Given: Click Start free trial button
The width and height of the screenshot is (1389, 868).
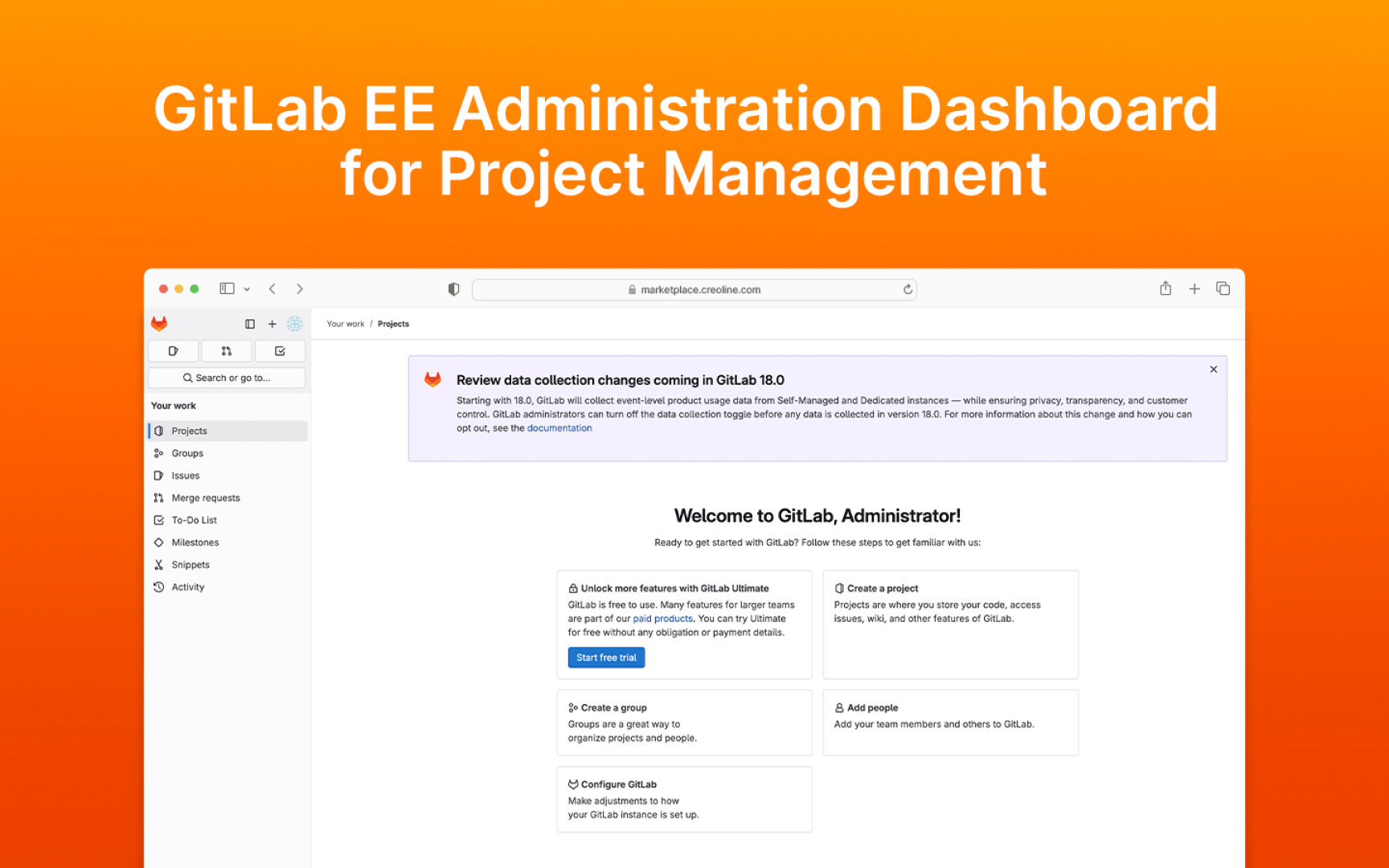Looking at the screenshot, I should point(606,657).
